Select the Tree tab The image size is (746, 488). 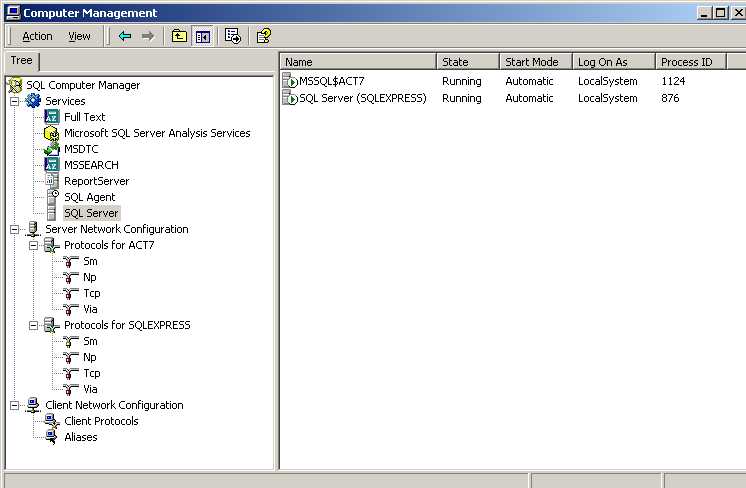click(21, 60)
